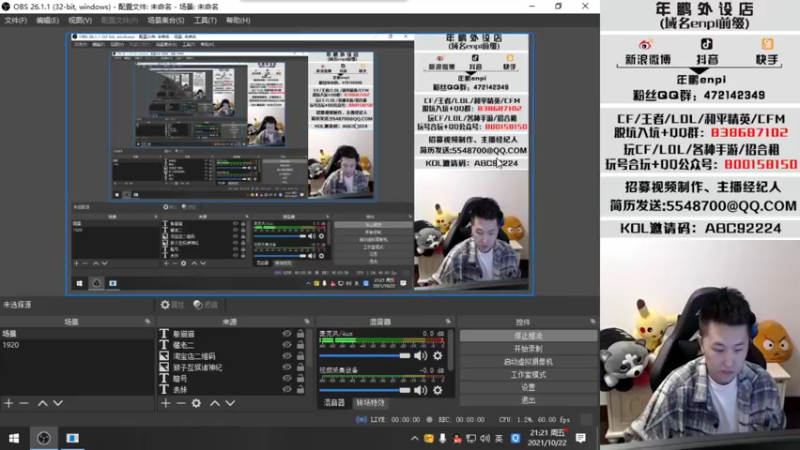Move source down using the 来源 panel down arrow

pyautogui.click(x=231, y=403)
